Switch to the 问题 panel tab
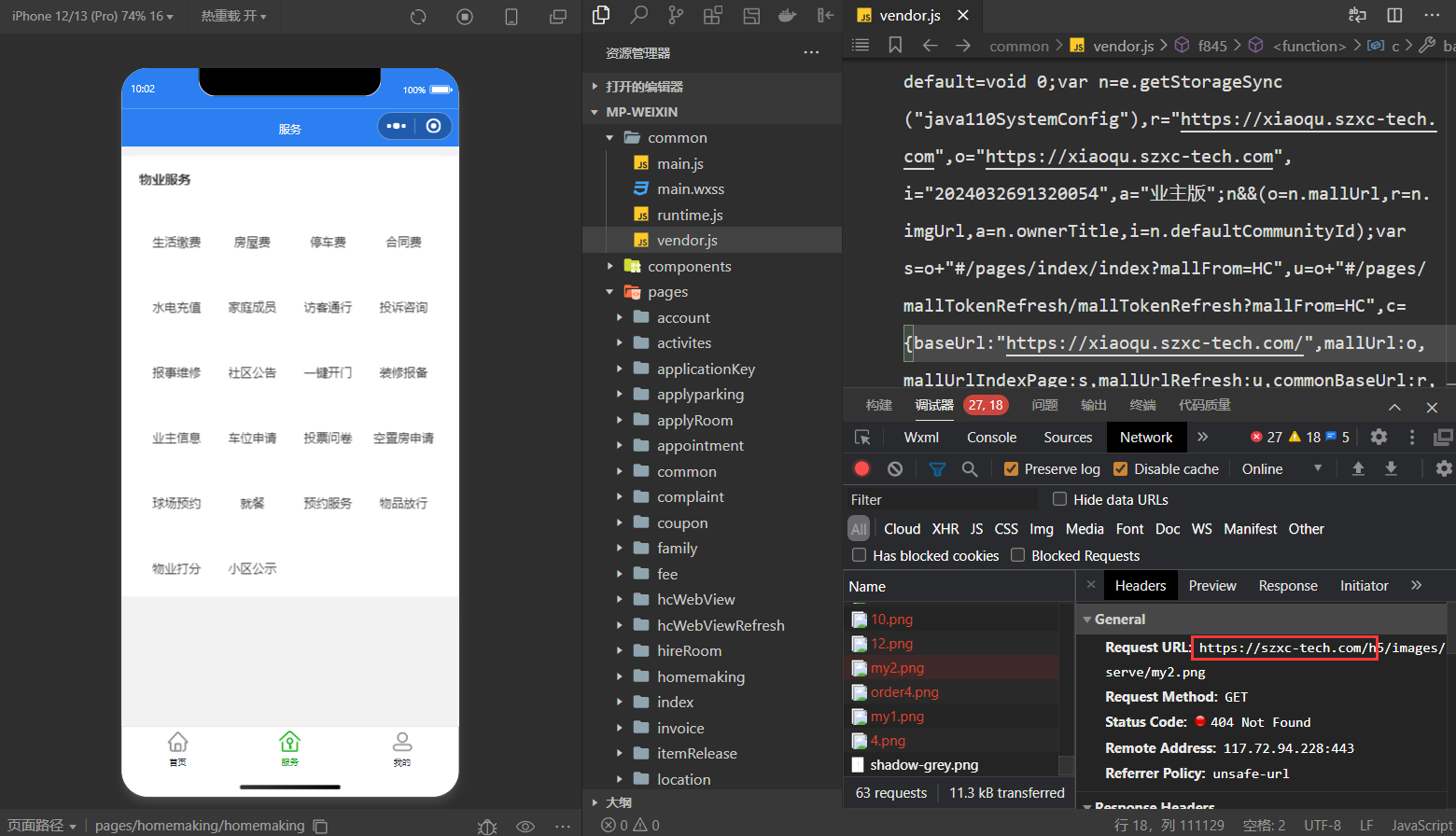This screenshot has height=836, width=1456. pos(1044,405)
